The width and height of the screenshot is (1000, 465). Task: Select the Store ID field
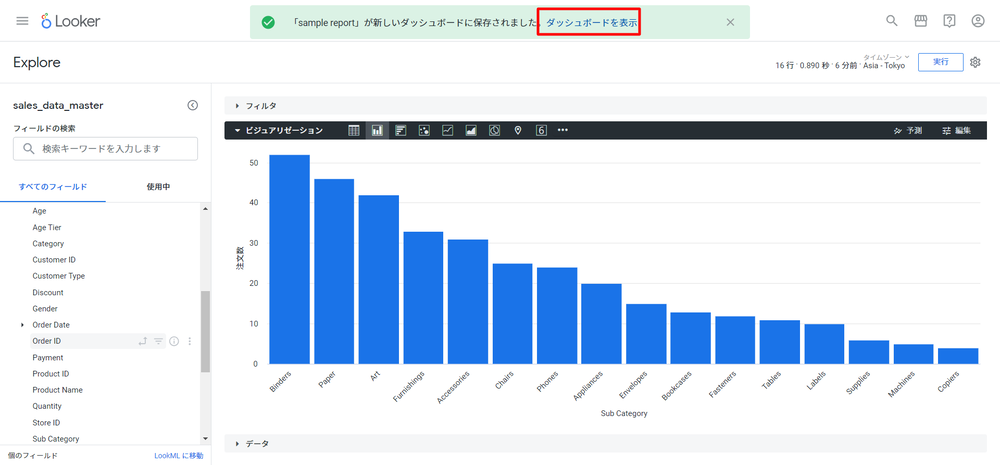tap(46, 423)
